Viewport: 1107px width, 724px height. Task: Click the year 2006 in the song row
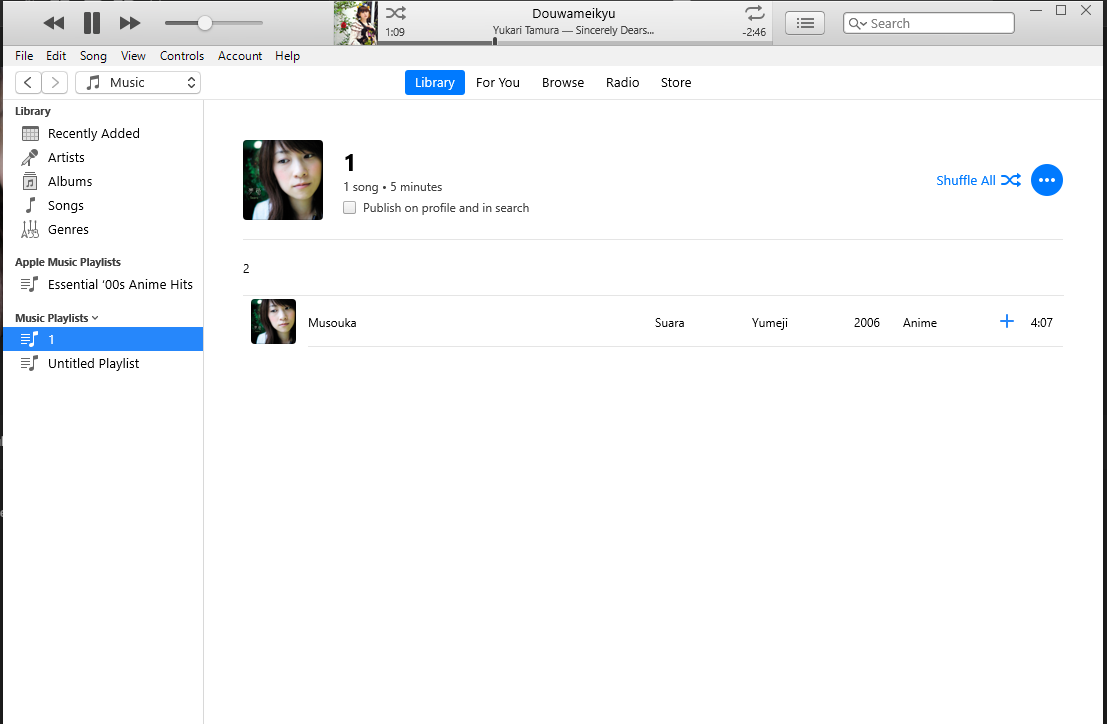pos(867,322)
